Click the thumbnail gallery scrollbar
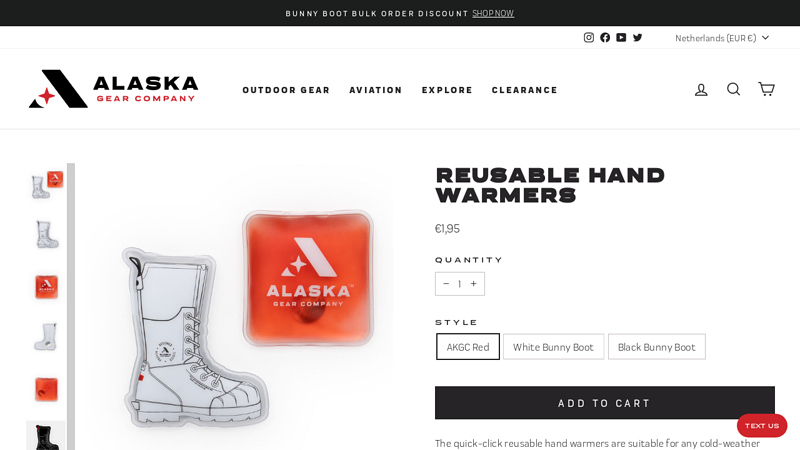The width and height of the screenshot is (800, 450). [71, 307]
